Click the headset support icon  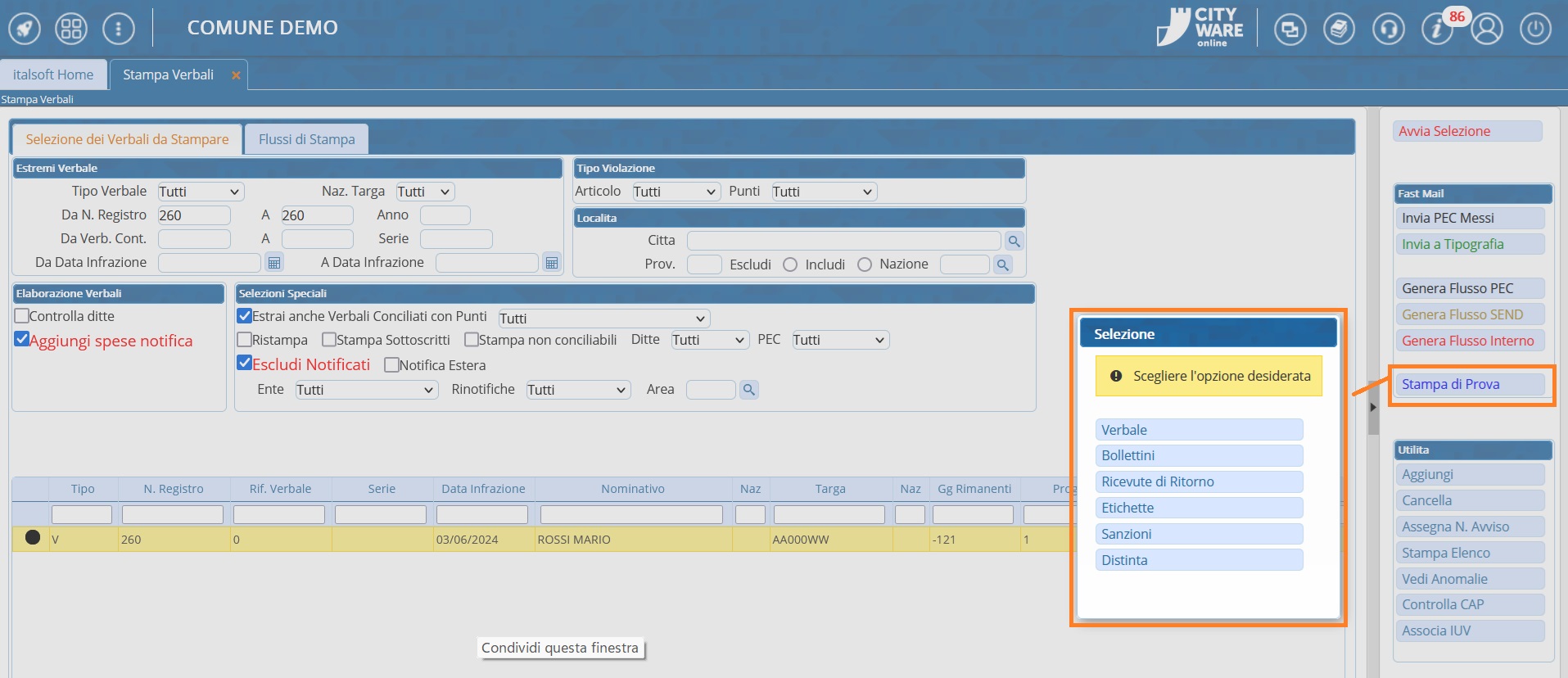(1388, 29)
